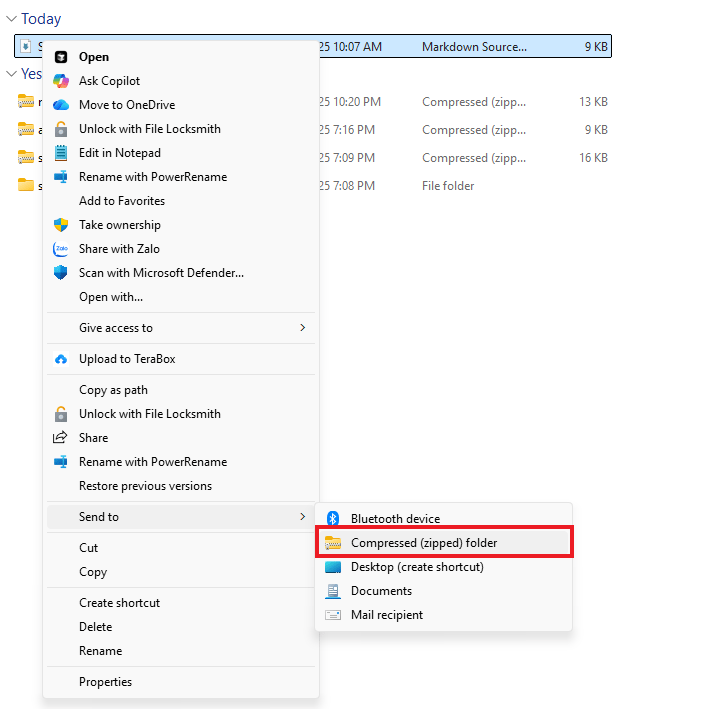Click the 7:08 PM date cell

[x=347, y=186]
